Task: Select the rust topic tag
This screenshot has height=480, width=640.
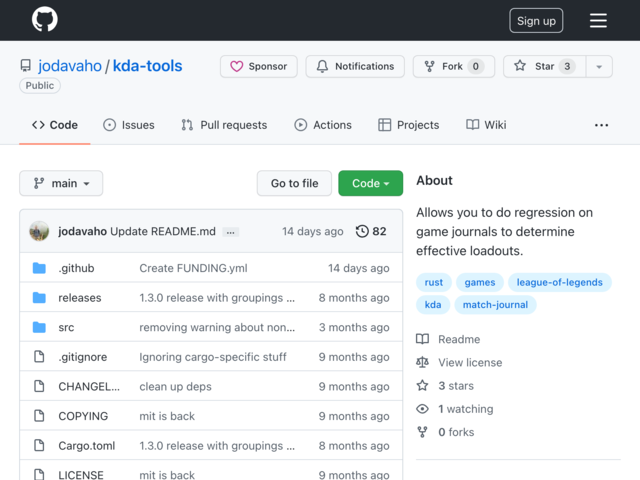Action: coord(433,282)
